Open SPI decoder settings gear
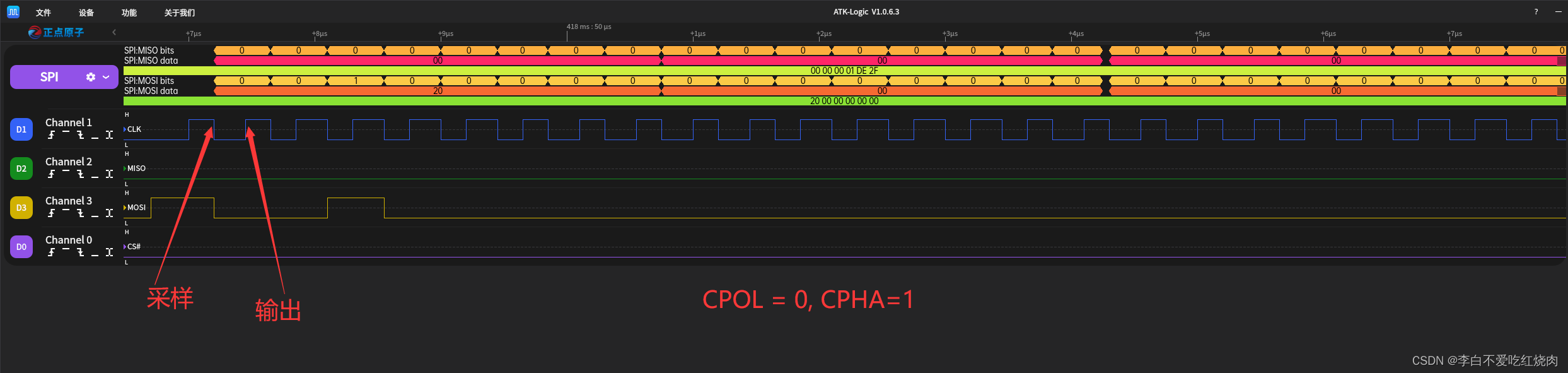This screenshot has height=373, width=1568. click(91, 77)
